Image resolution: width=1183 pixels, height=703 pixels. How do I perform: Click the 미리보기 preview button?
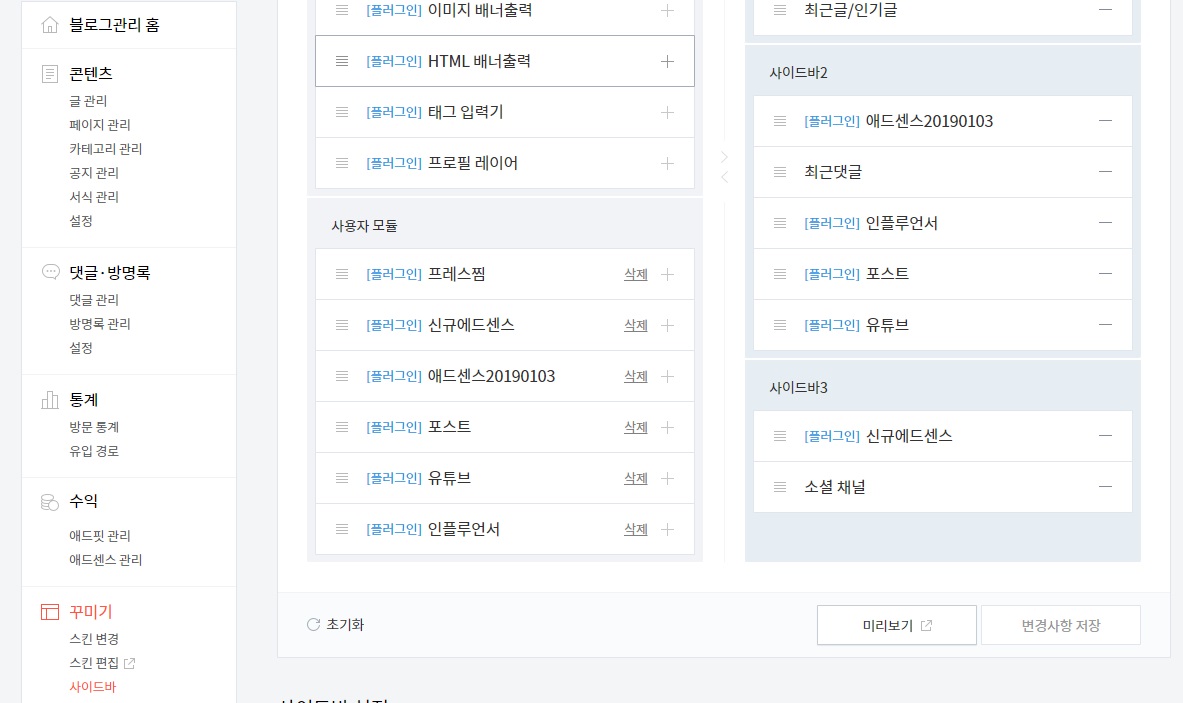click(x=896, y=625)
